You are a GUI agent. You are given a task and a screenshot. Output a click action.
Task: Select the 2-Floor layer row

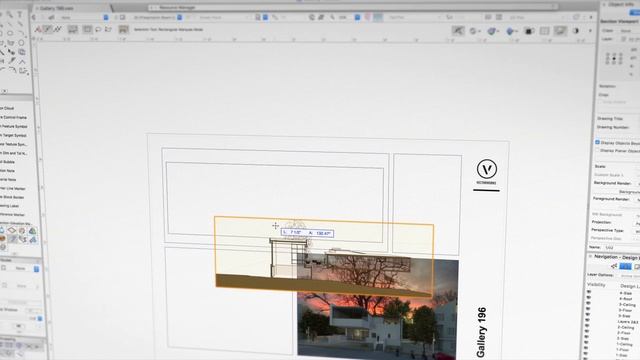pyautogui.click(x=624, y=333)
